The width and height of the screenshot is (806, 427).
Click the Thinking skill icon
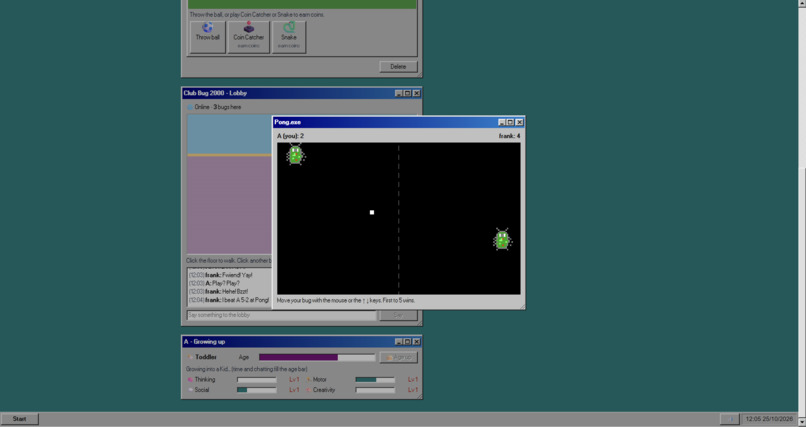[190, 380]
